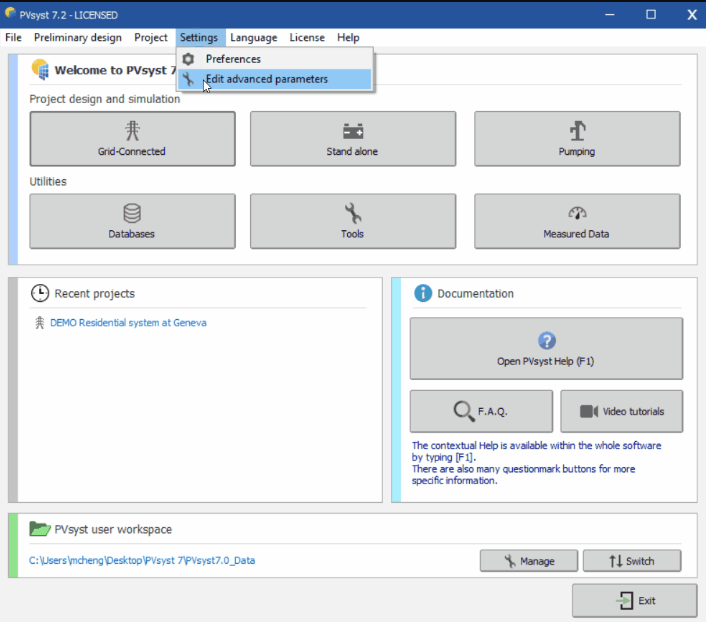Click the Video tutorials camera icon

589,411
